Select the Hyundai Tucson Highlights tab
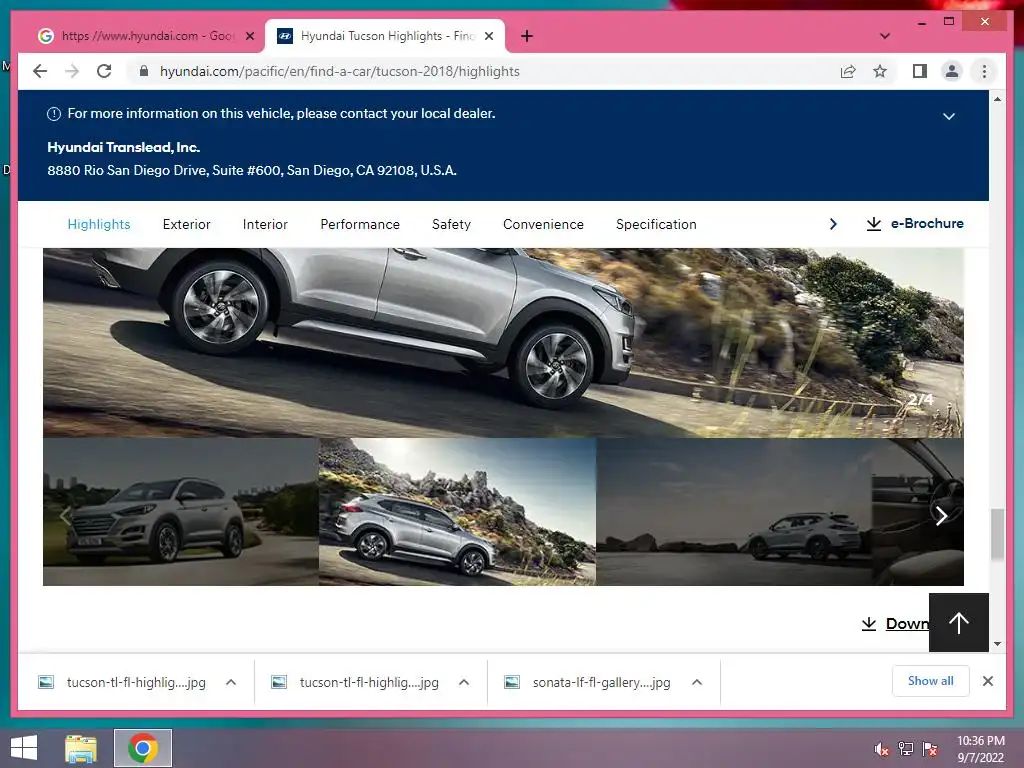This screenshot has width=1024, height=768. 385,36
